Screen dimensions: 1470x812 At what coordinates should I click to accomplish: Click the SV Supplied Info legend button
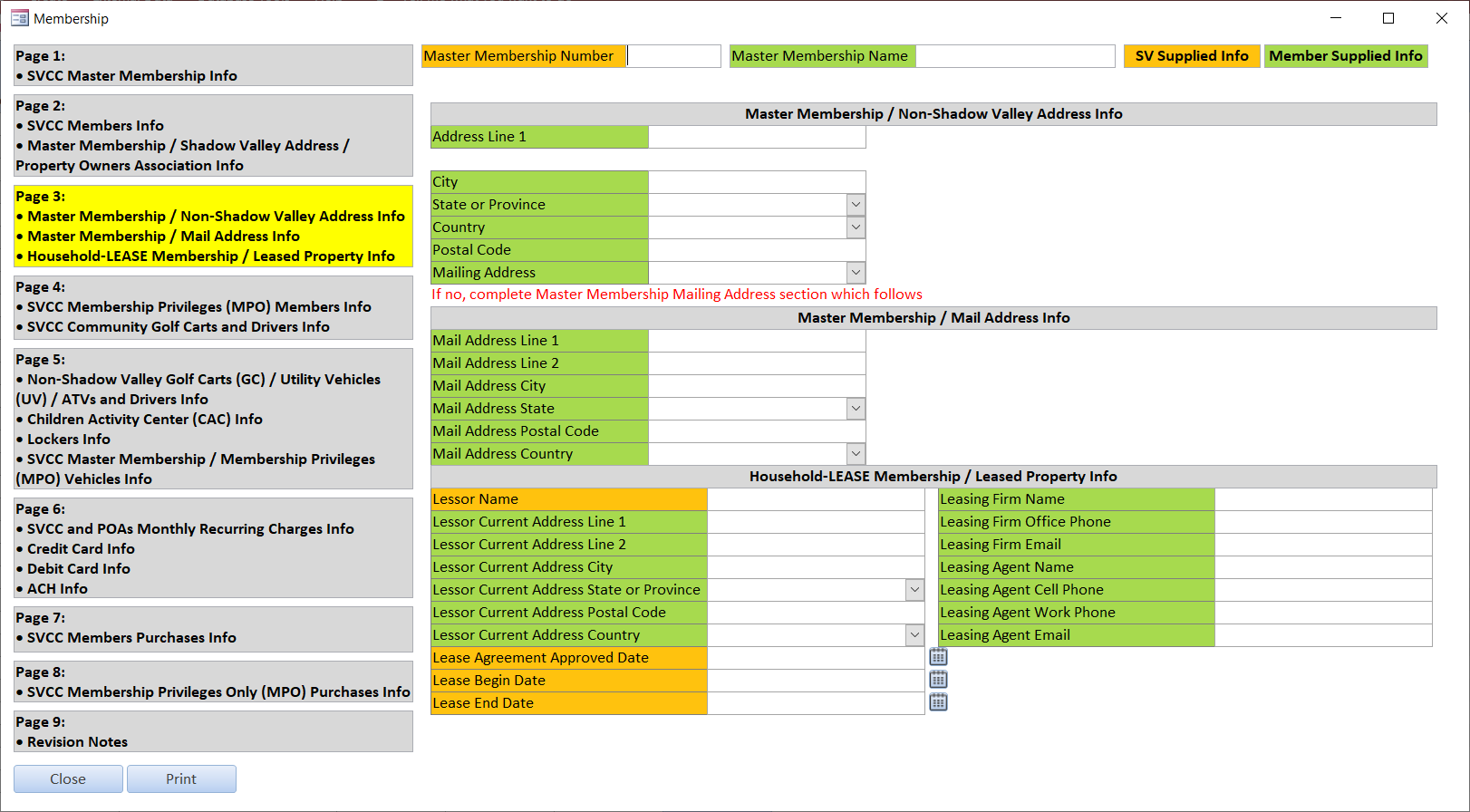coord(1192,56)
